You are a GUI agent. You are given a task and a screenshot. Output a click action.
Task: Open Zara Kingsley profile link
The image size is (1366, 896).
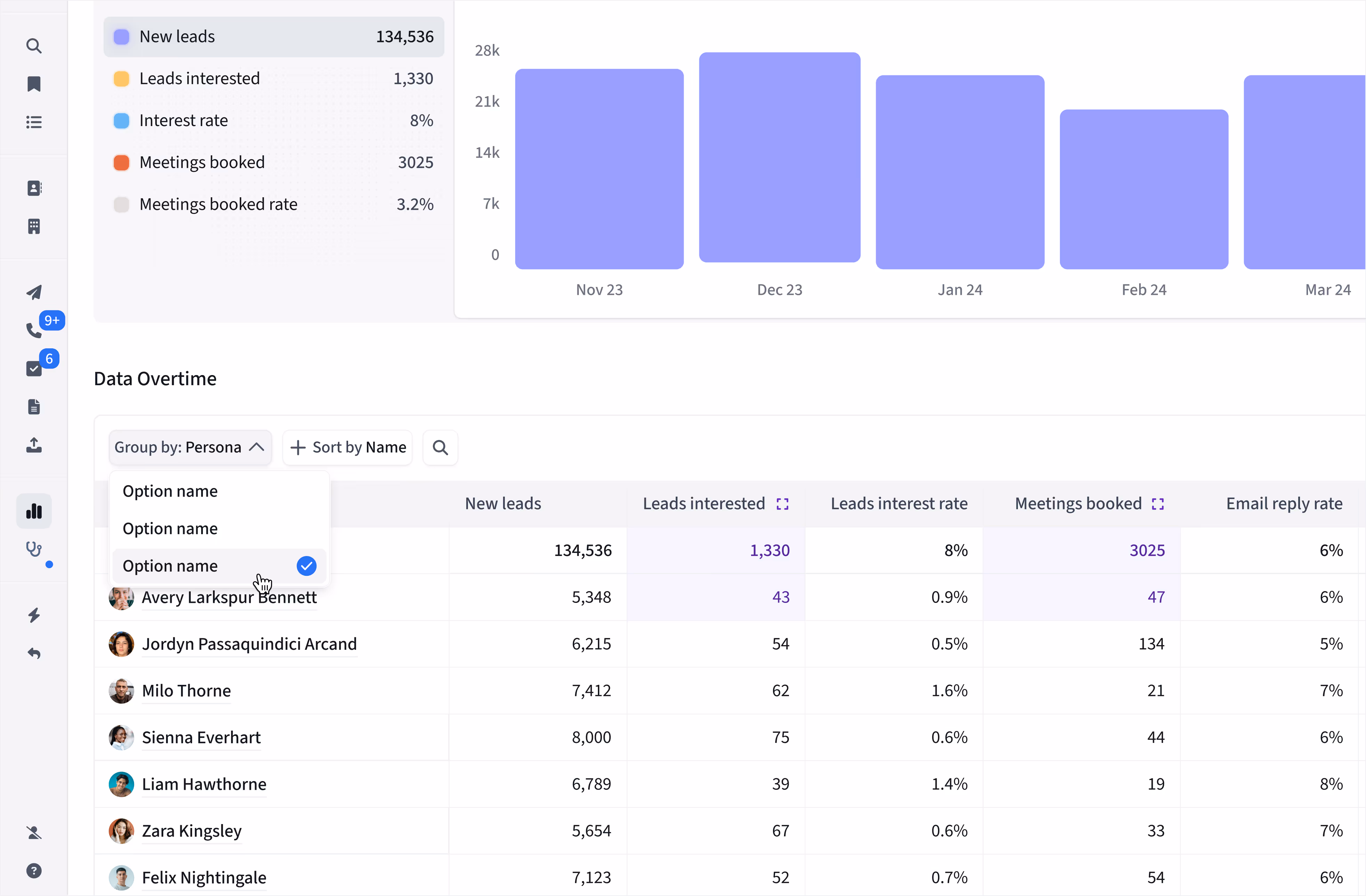point(192,831)
